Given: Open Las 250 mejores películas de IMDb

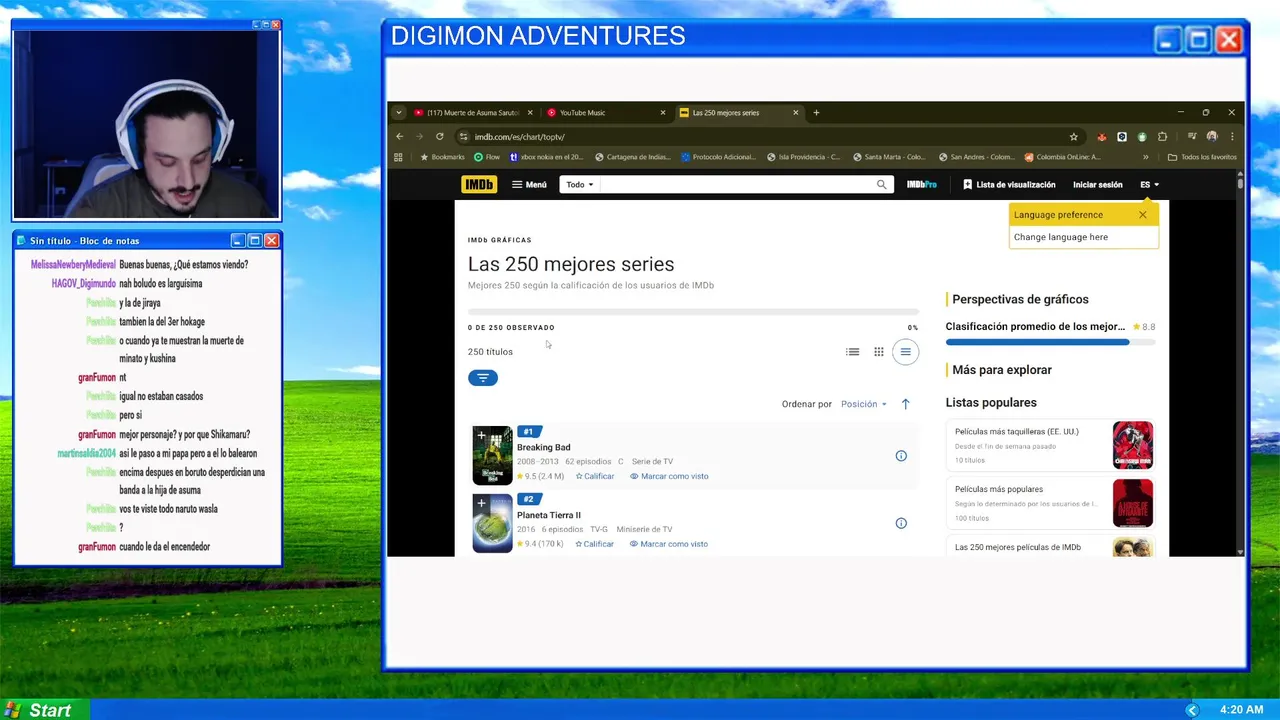Looking at the screenshot, I should point(1050,547).
